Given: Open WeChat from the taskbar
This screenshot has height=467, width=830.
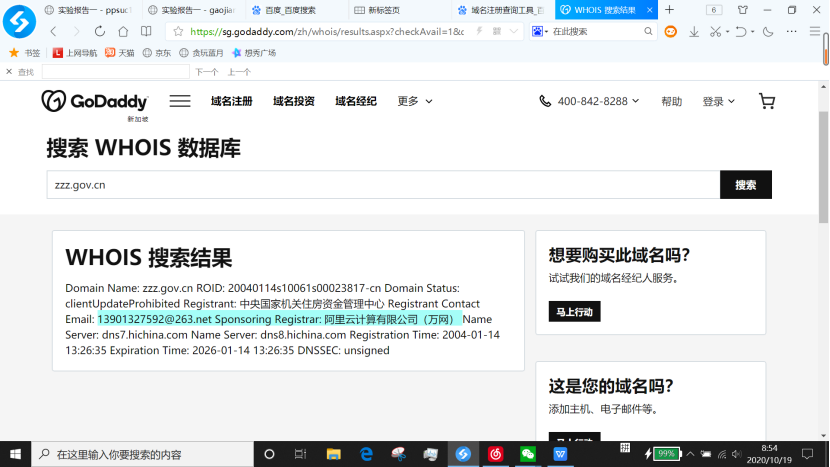Looking at the screenshot, I should [528, 454].
